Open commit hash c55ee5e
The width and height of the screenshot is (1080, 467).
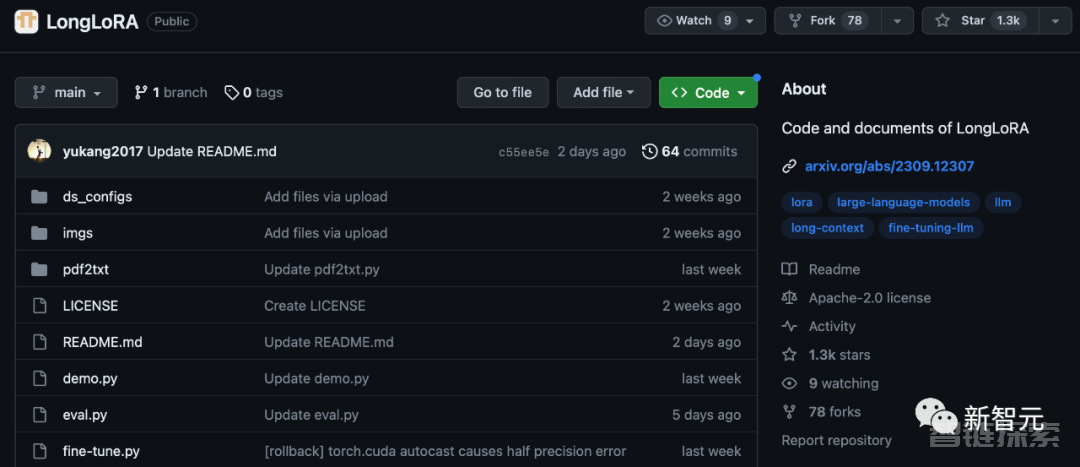click(523, 152)
